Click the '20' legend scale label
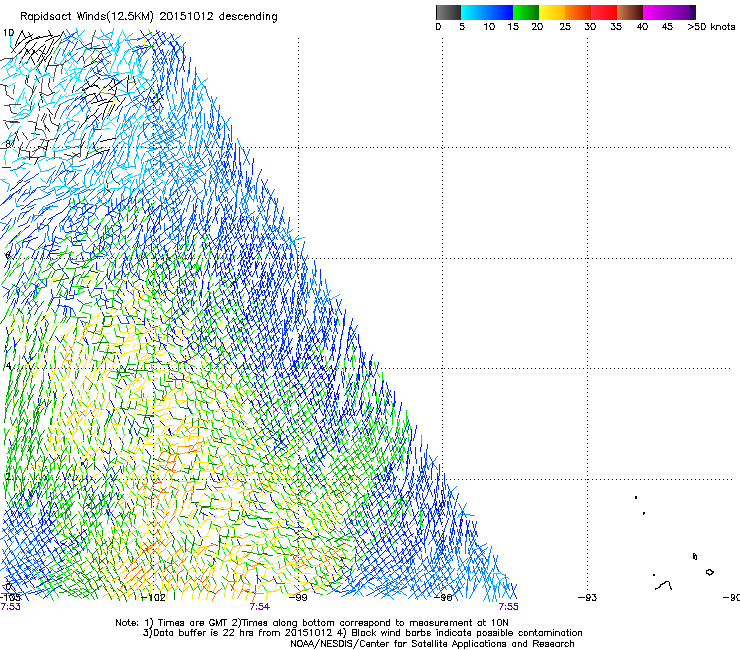The height and width of the screenshot is (650, 740). click(537, 27)
